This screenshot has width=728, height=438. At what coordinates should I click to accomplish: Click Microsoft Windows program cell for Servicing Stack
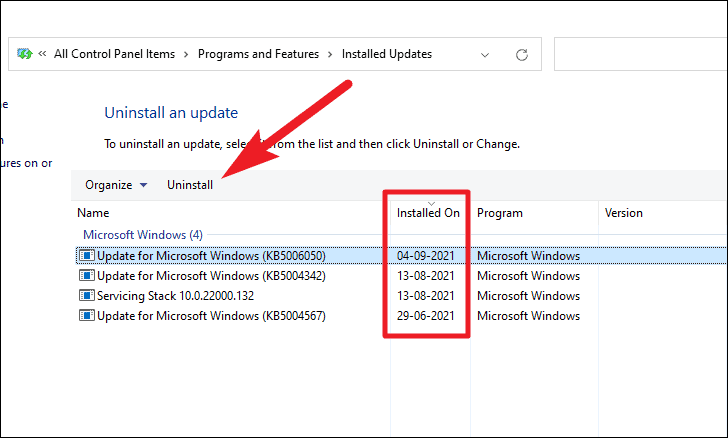[528, 295]
